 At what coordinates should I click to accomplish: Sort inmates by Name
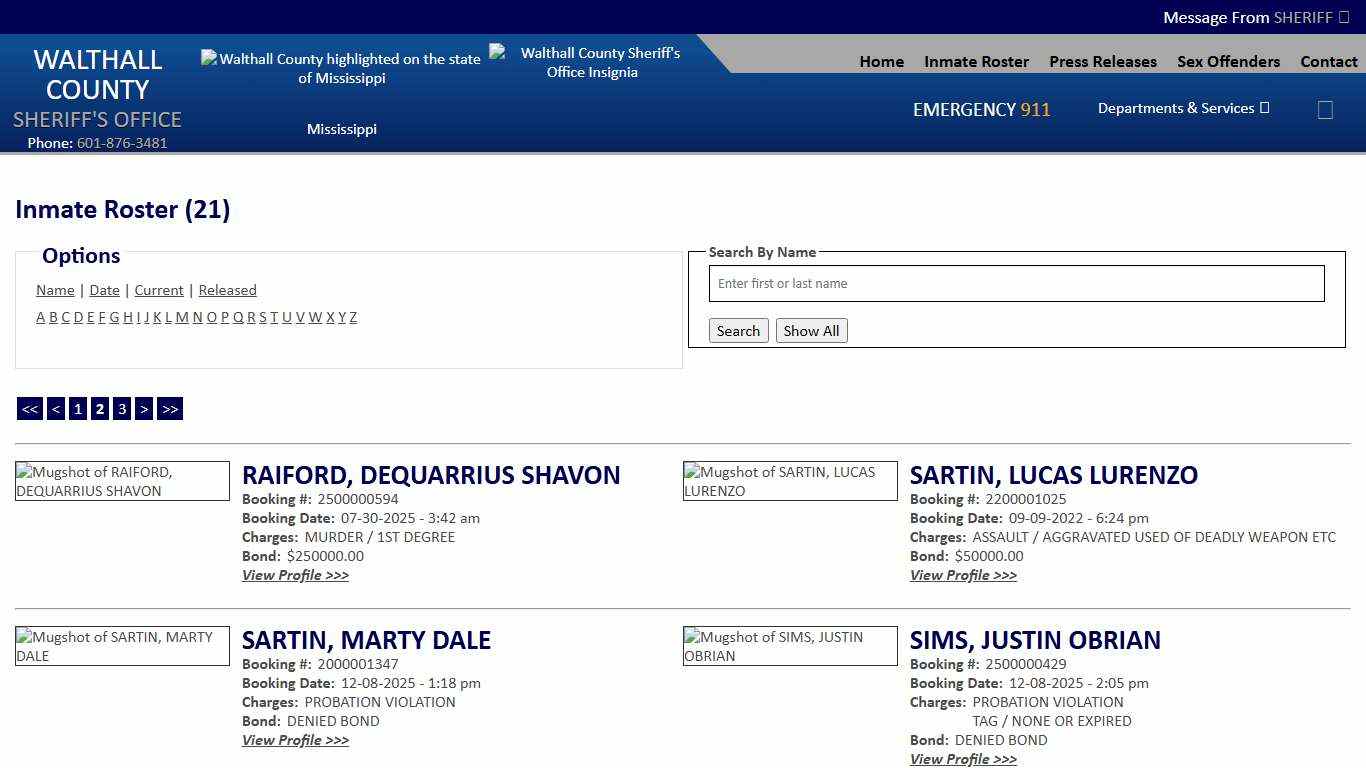click(55, 290)
